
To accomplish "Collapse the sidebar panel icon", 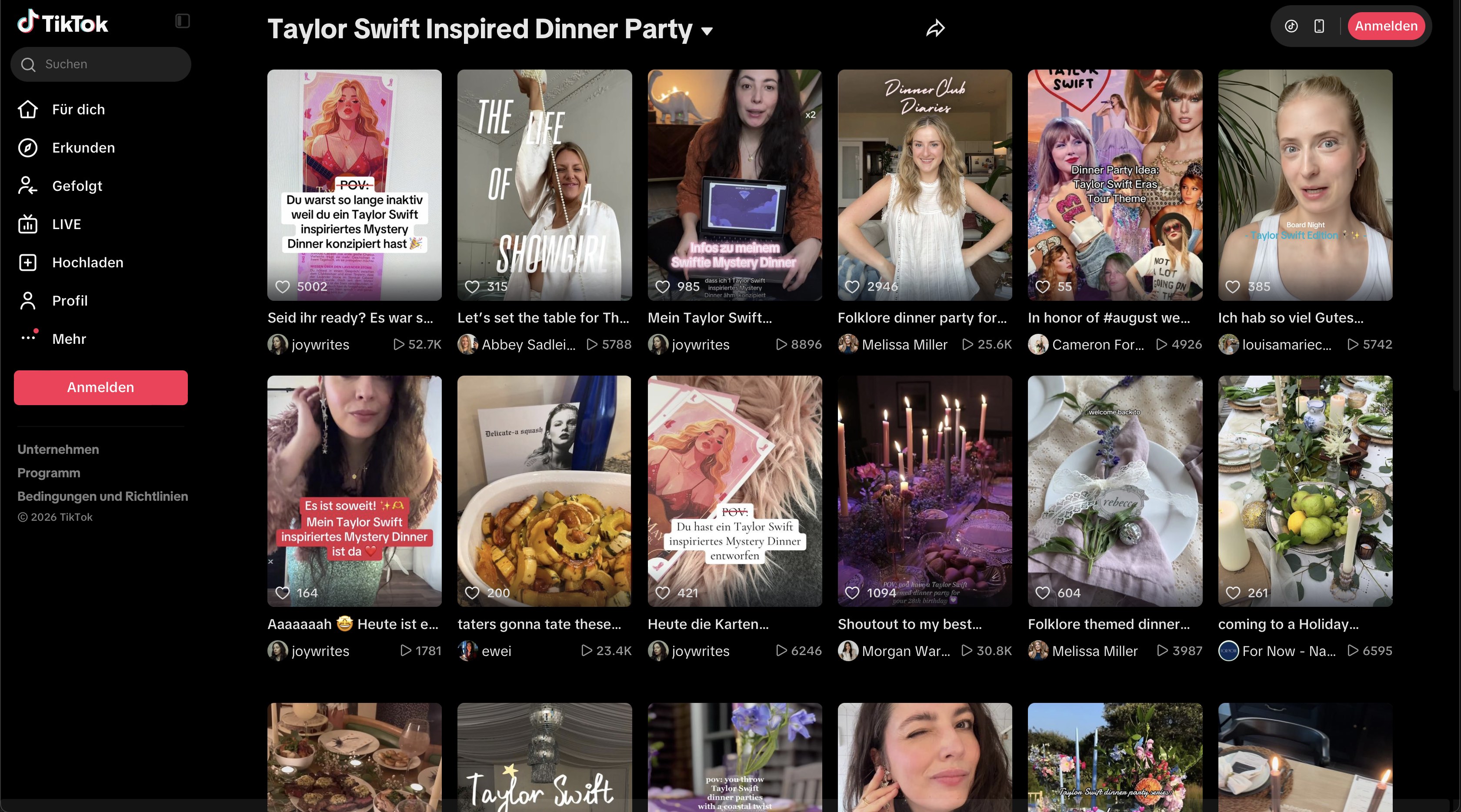I will [182, 21].
